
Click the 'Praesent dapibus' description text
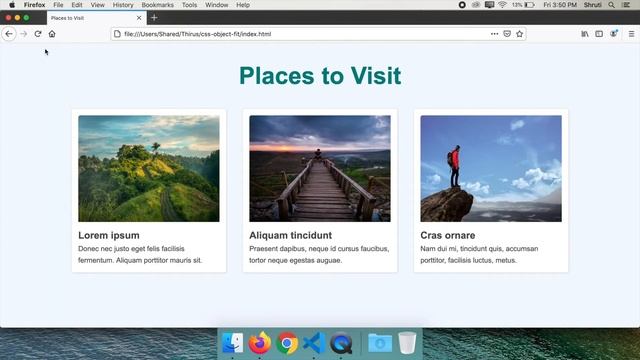coord(319,254)
